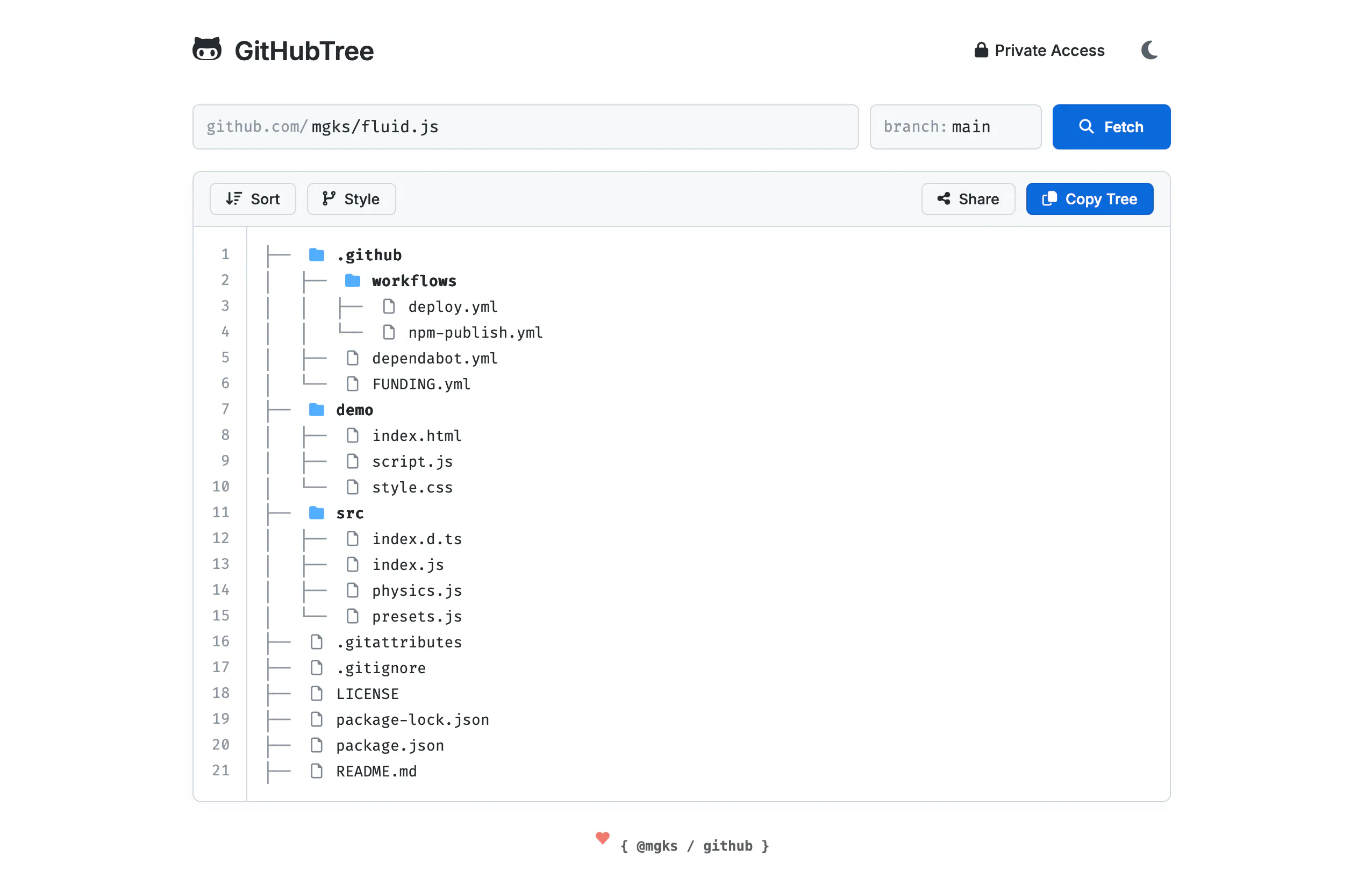The width and height of the screenshot is (1372, 870).
Task: Click the .gitattributes file name
Action: coord(399,642)
